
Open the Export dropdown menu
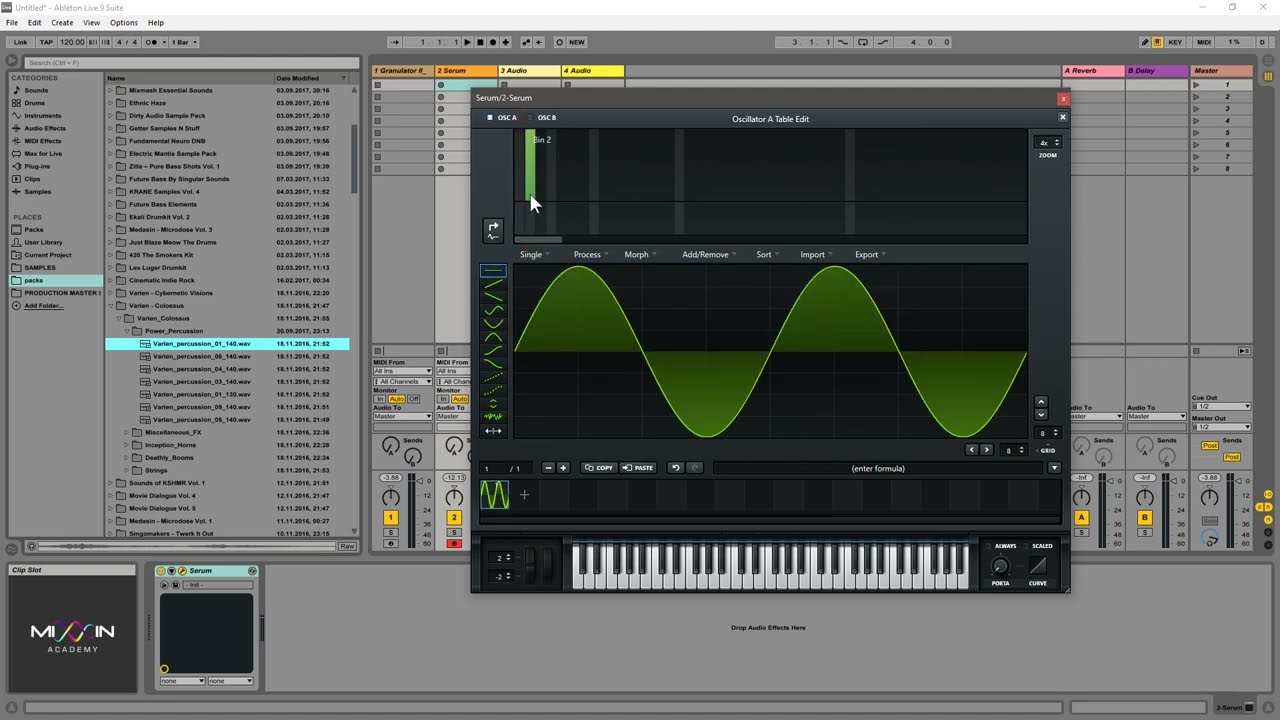[870, 254]
